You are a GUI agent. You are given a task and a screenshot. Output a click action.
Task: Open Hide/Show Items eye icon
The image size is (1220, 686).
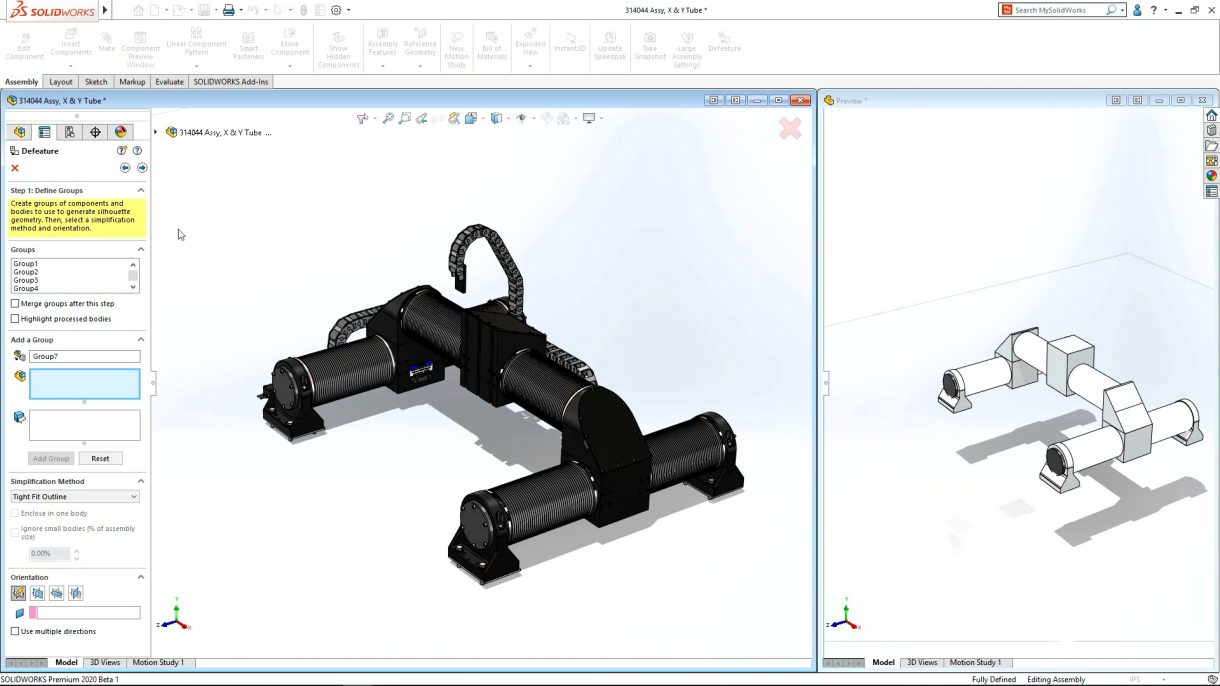[x=521, y=118]
